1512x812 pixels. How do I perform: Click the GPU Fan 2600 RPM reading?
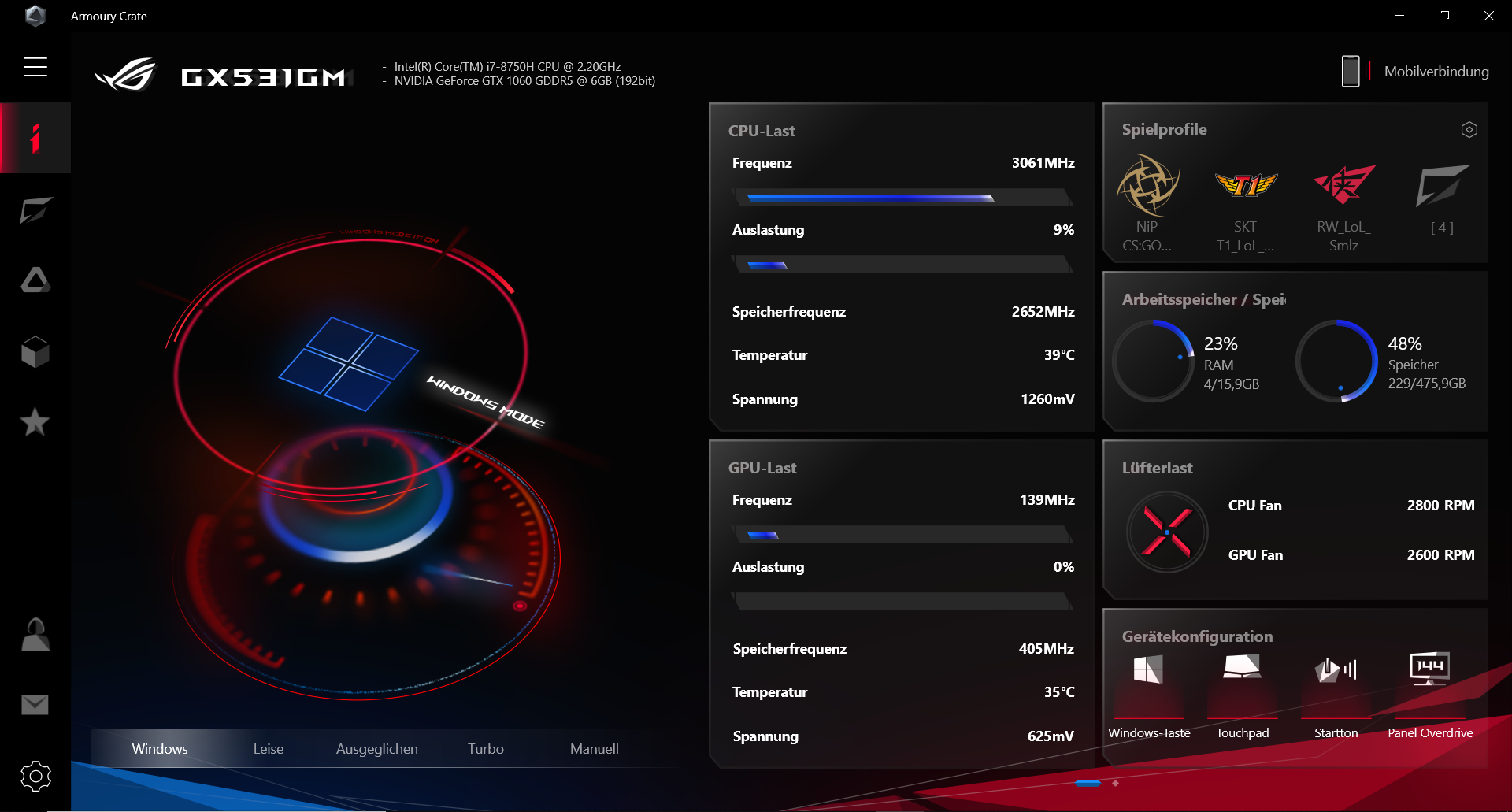click(1441, 555)
